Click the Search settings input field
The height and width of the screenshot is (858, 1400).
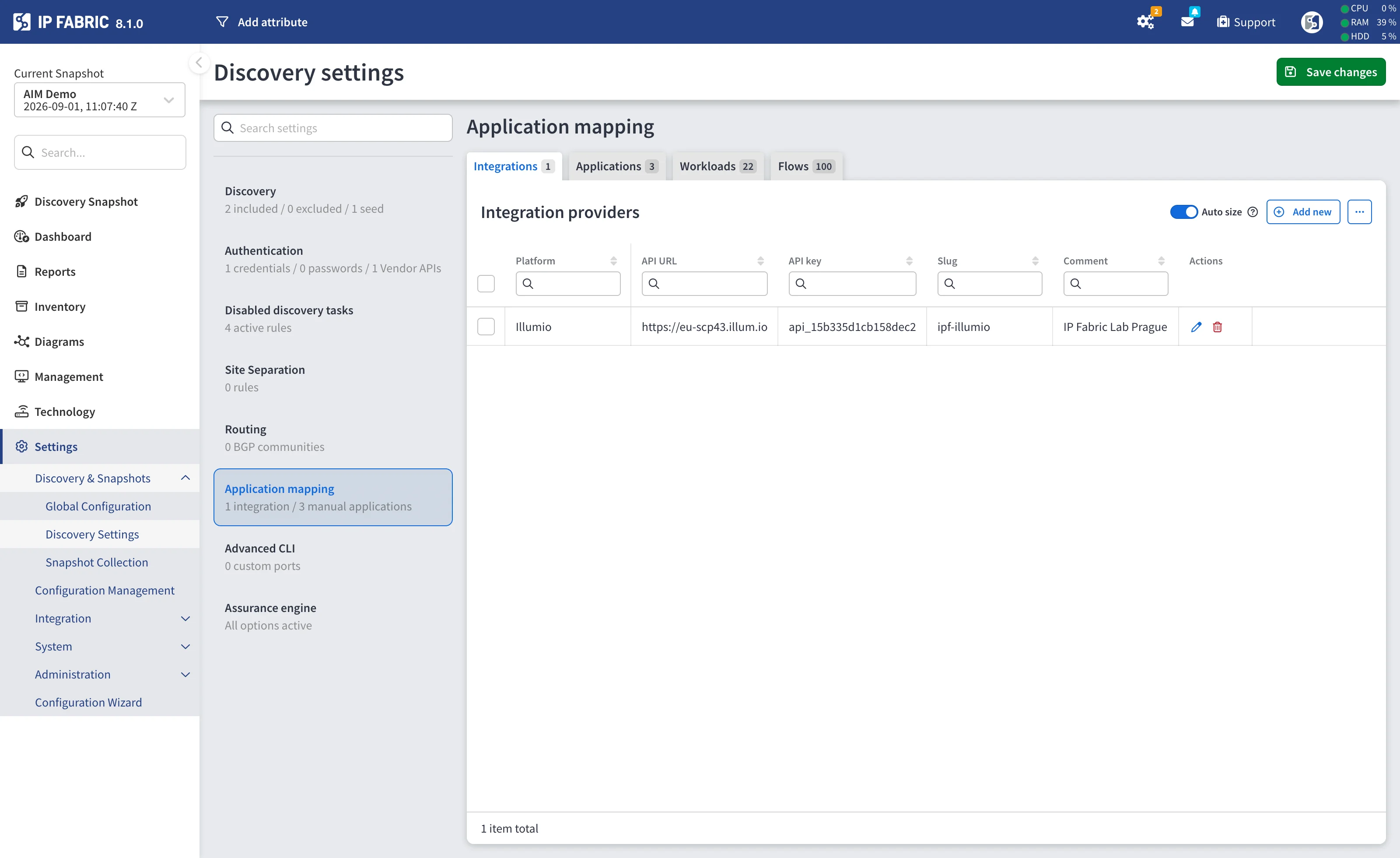(333, 127)
